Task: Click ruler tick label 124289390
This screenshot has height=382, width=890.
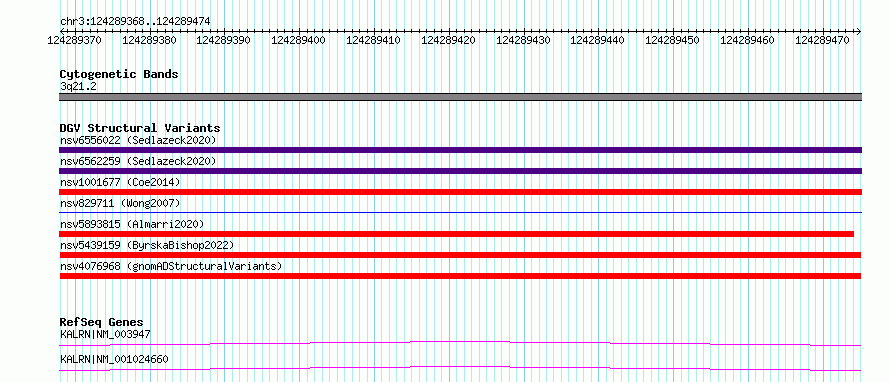Action: [x=224, y=41]
